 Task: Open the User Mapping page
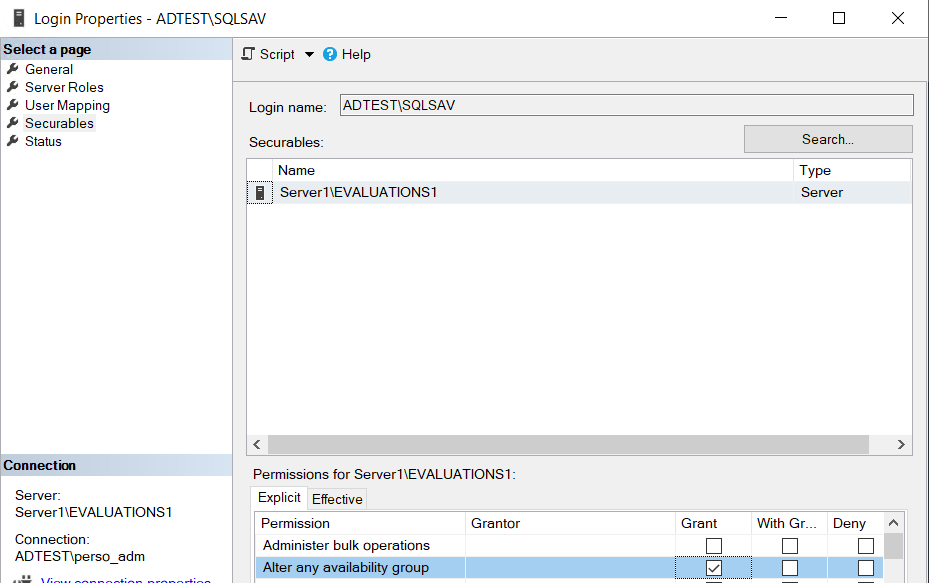67,105
